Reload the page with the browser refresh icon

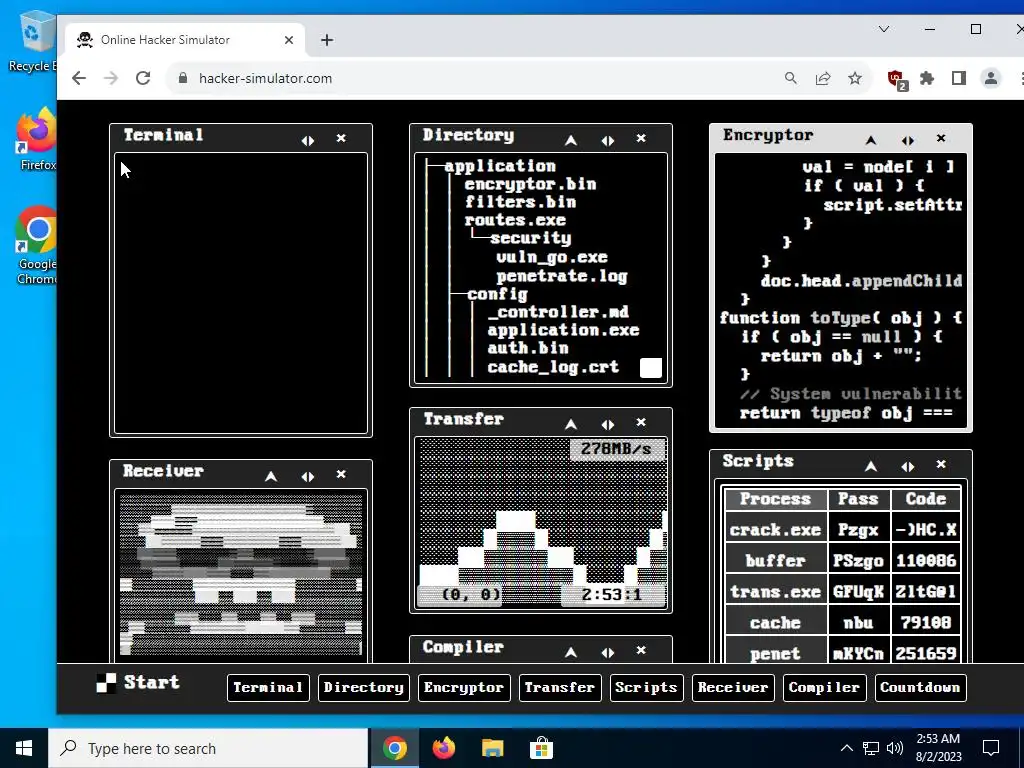click(x=143, y=78)
